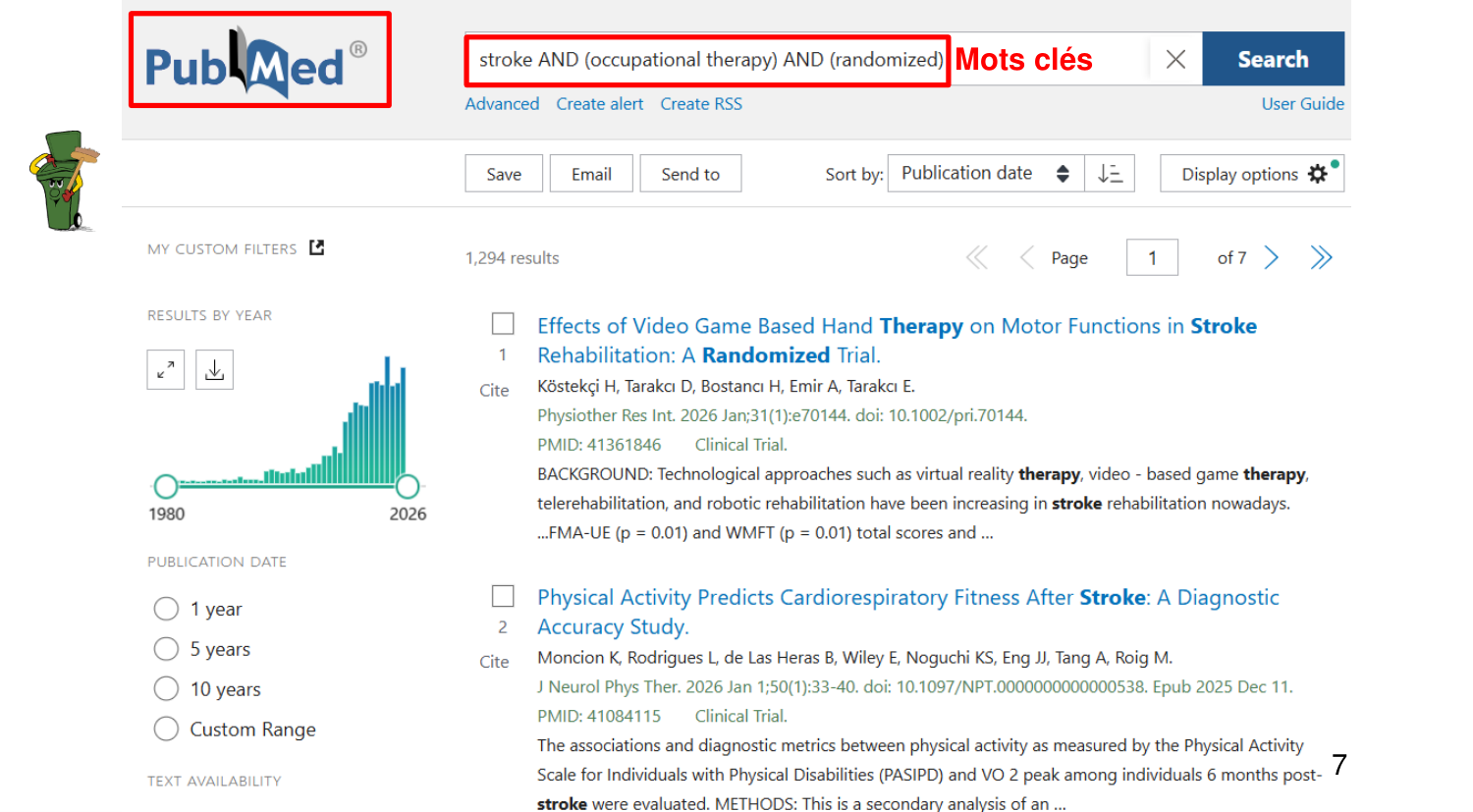Open the User Guide link
Image resolution: width=1473 pixels, height=812 pixels.
1302,104
